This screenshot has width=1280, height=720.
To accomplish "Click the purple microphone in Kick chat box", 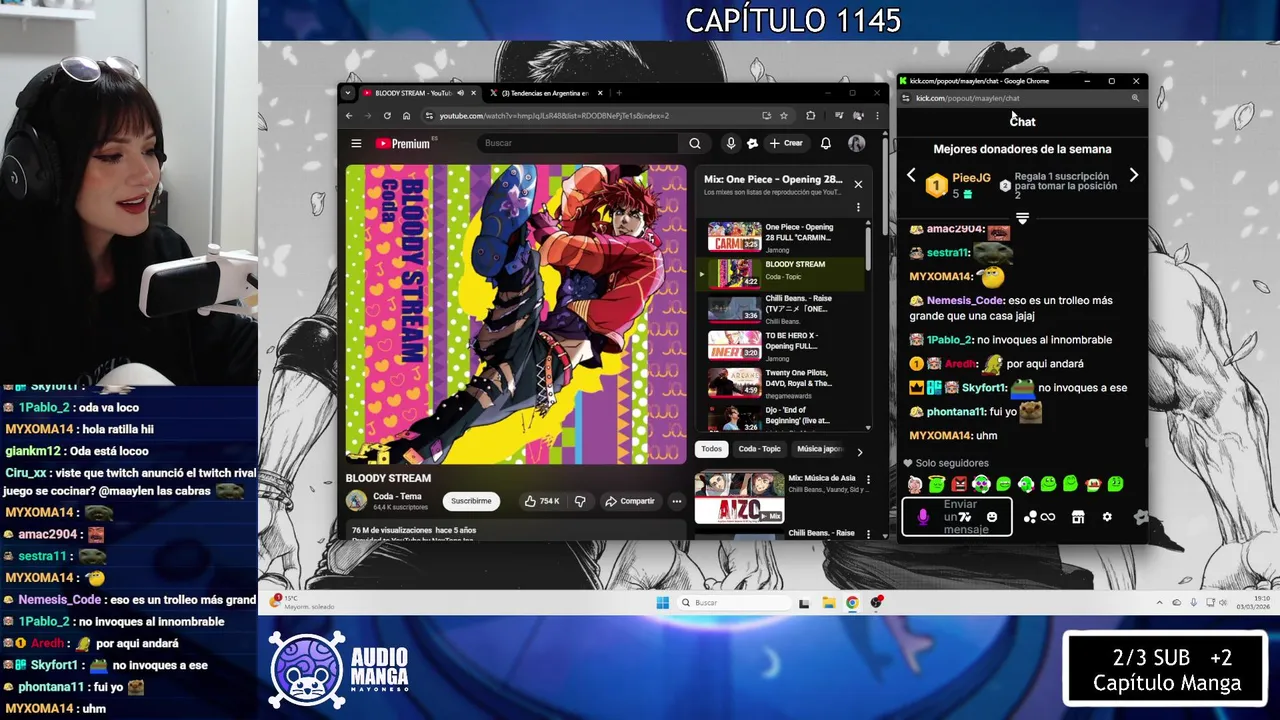I will 923,517.
